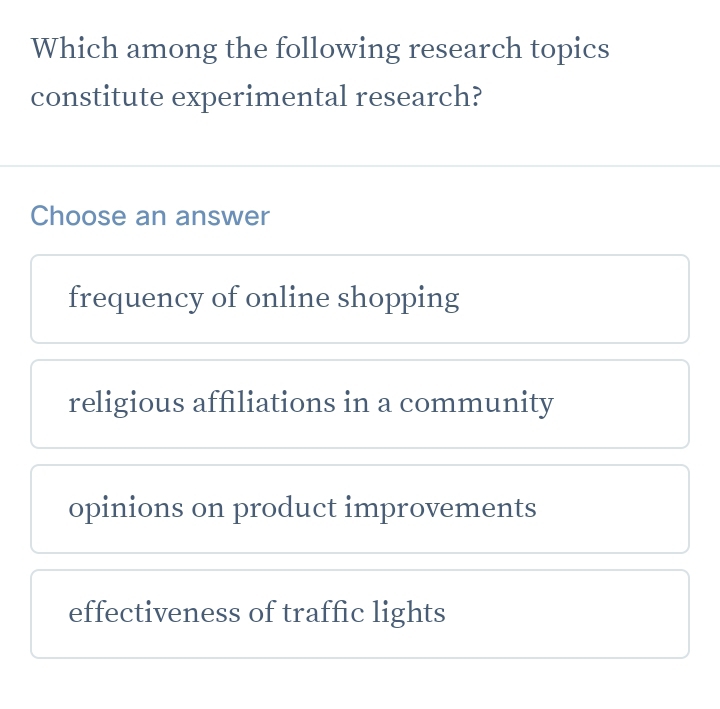
Task: Click the word 'improvements' in third option
Action: coord(440,508)
